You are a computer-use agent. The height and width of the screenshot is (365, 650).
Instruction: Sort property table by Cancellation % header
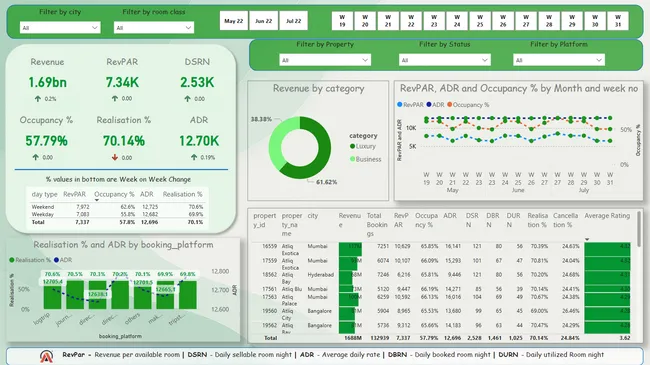[565, 220]
